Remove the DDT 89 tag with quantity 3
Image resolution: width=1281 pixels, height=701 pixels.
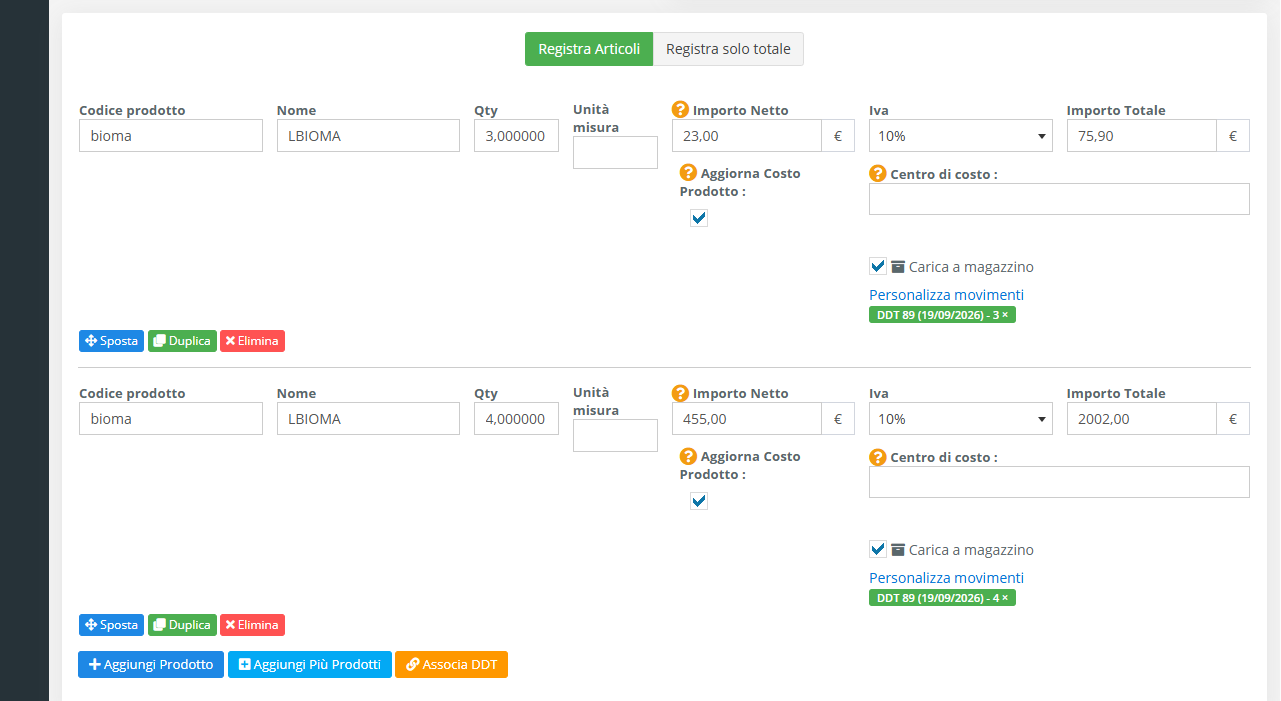point(1005,315)
